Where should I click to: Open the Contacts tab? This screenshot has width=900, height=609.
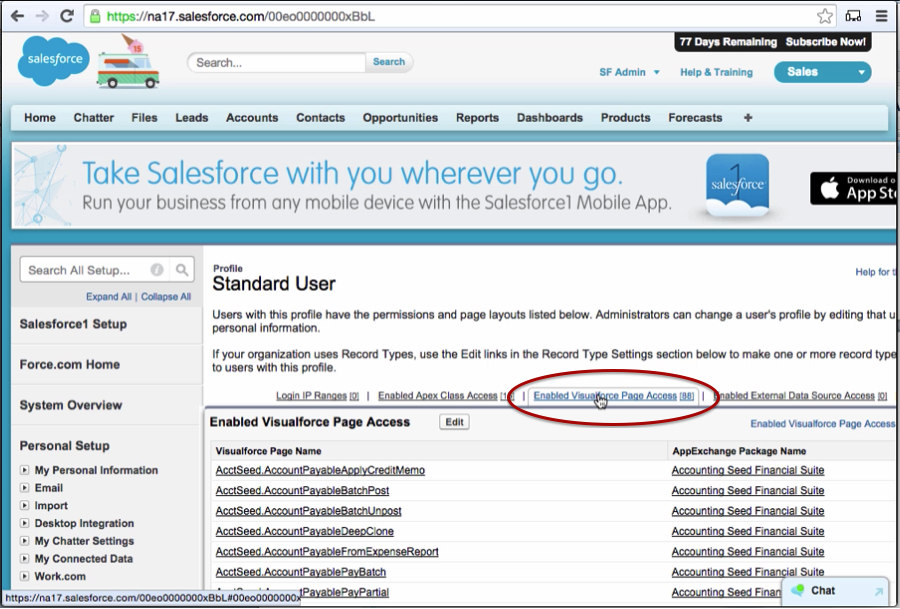click(x=320, y=118)
